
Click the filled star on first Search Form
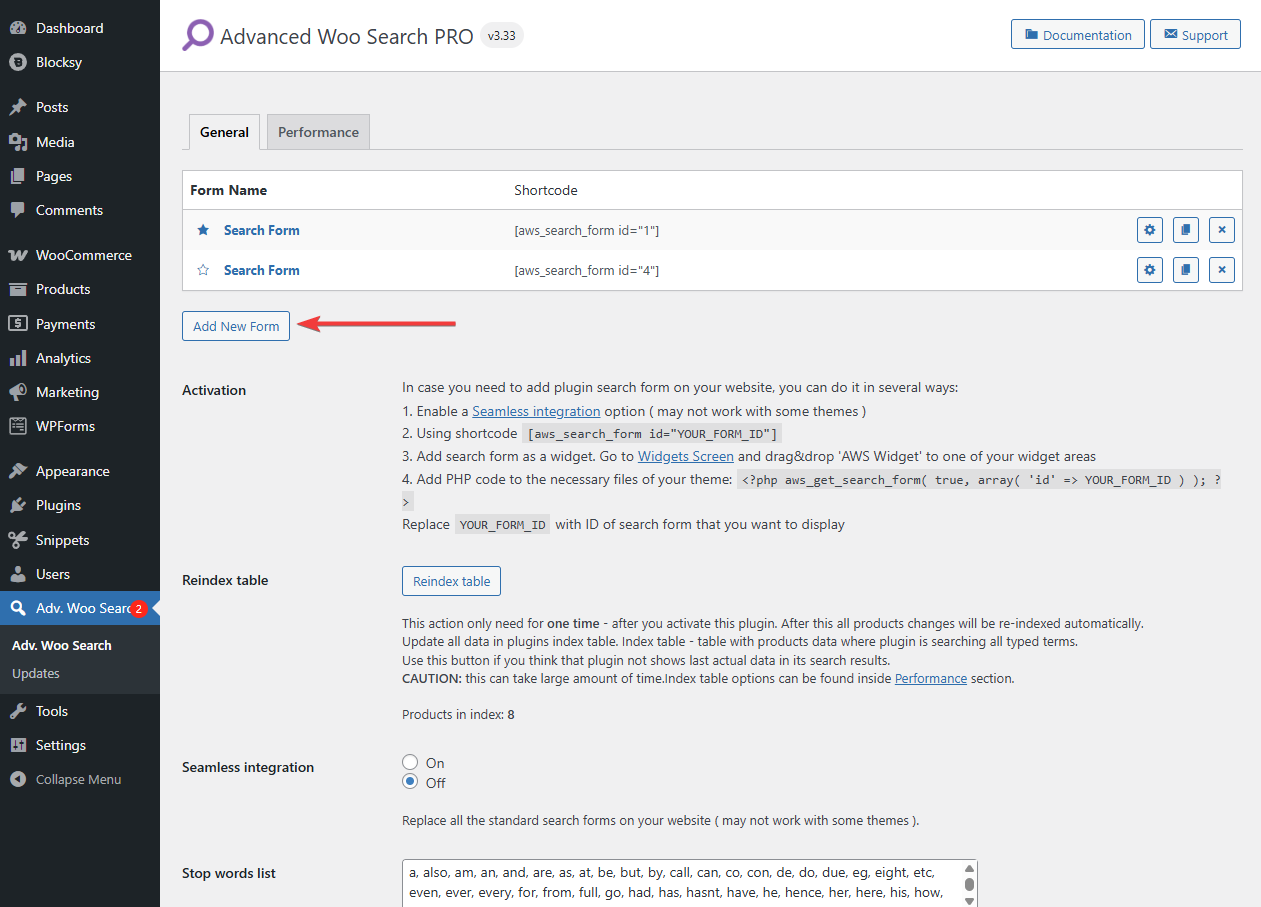point(203,230)
